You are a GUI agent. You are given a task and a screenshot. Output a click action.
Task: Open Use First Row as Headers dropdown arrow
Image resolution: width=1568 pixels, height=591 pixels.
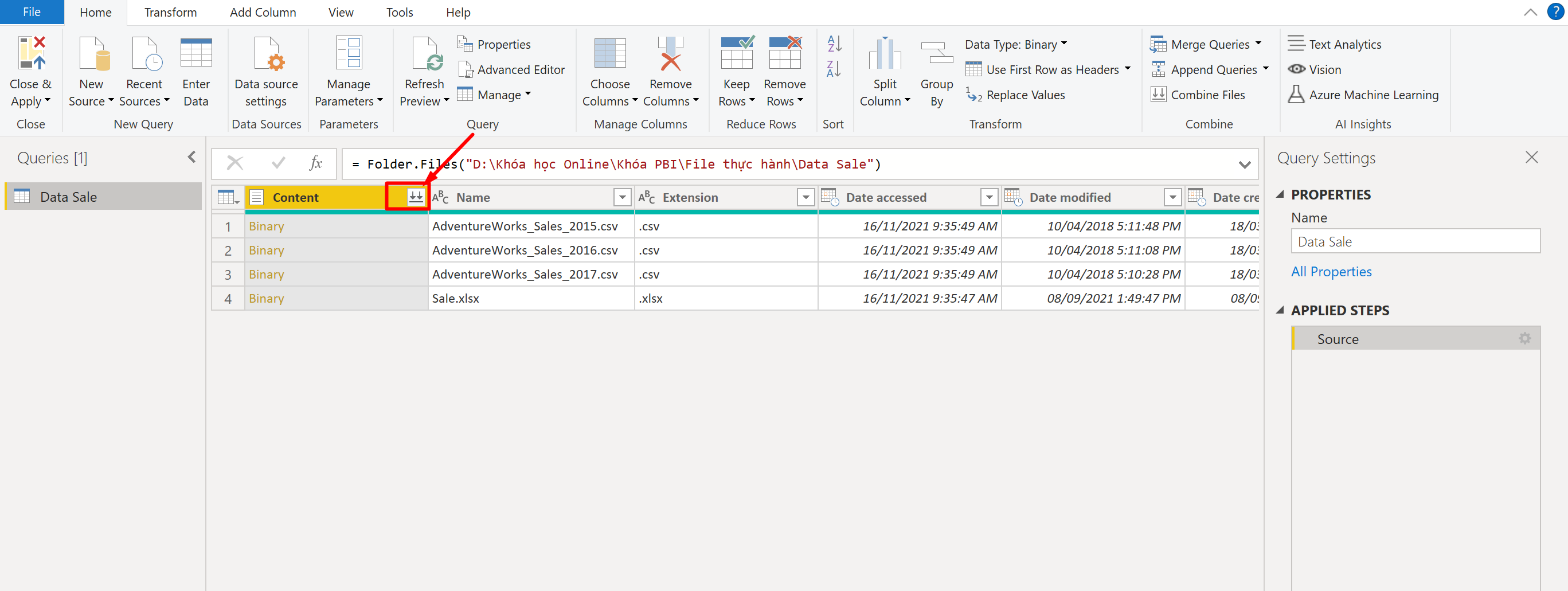tap(1127, 69)
